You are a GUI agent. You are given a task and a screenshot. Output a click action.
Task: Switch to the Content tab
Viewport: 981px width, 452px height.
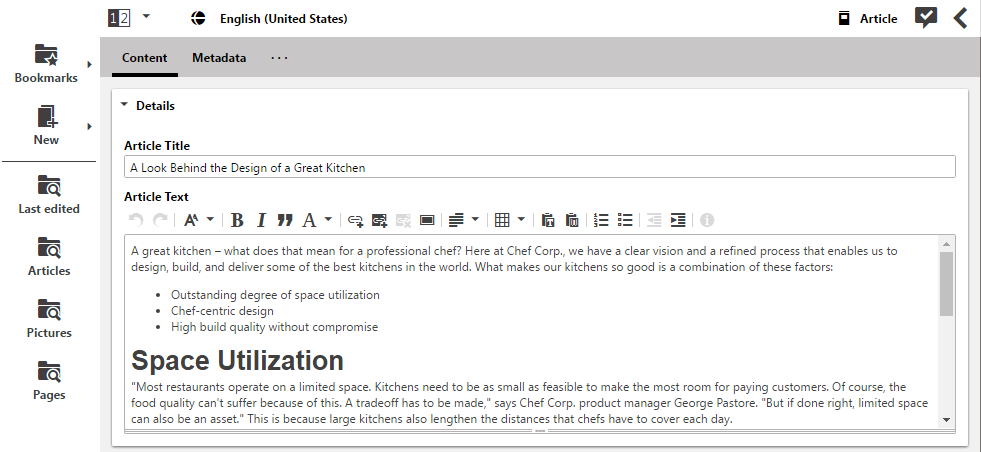(x=145, y=58)
